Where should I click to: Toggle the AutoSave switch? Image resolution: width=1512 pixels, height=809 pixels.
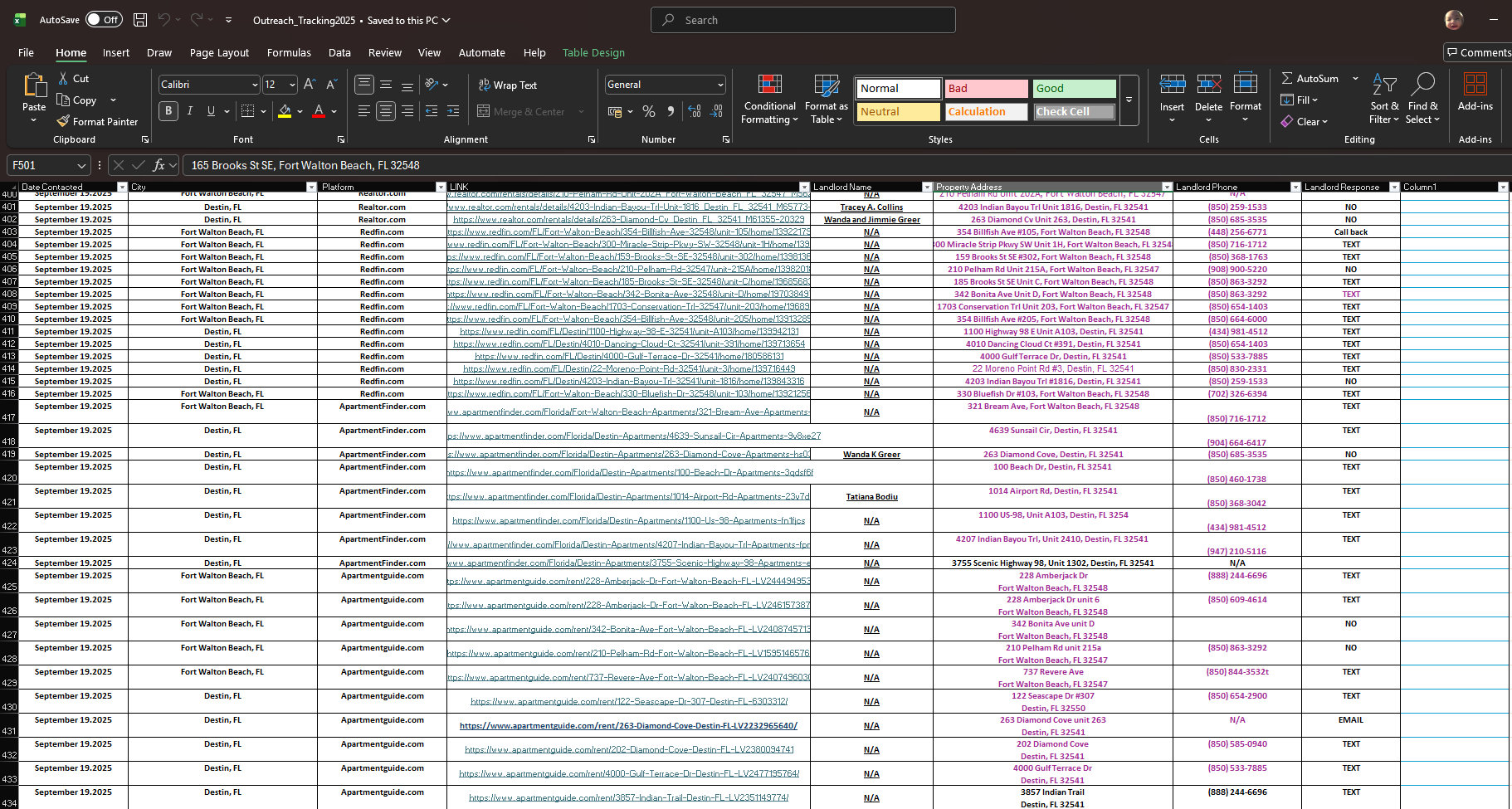point(104,20)
